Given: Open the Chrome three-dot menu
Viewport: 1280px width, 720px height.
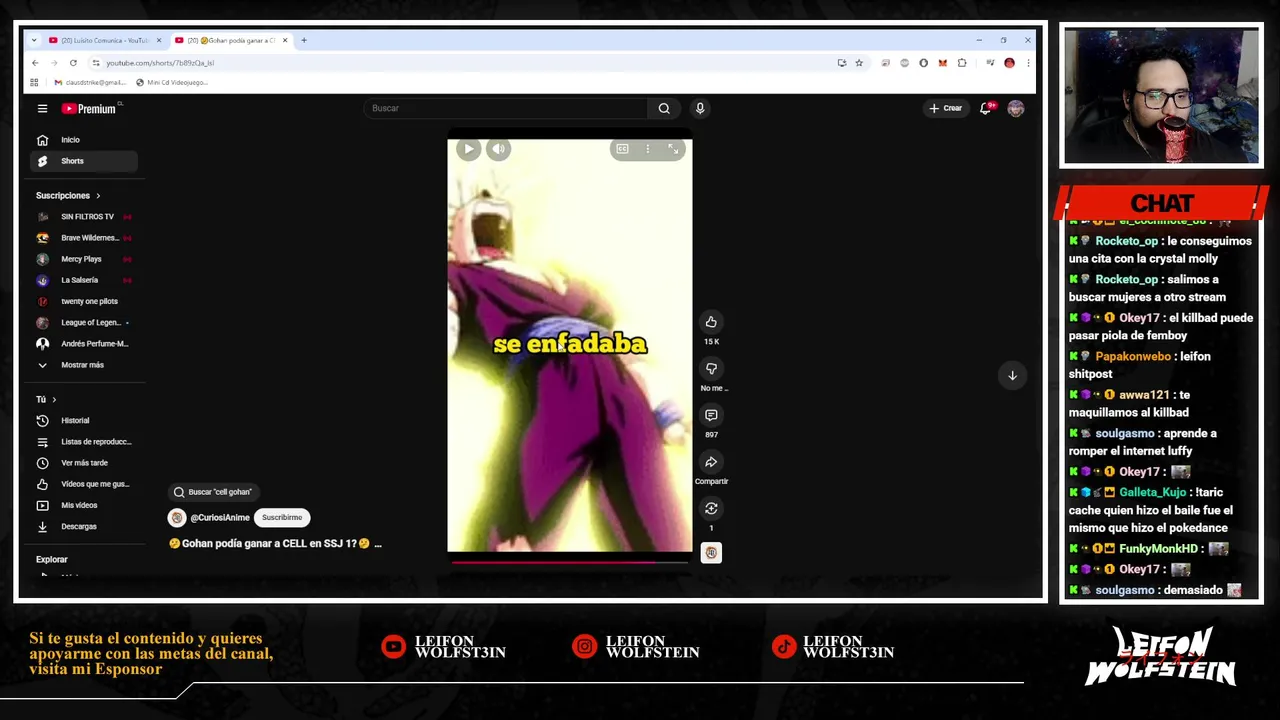Looking at the screenshot, I should coord(1028,63).
